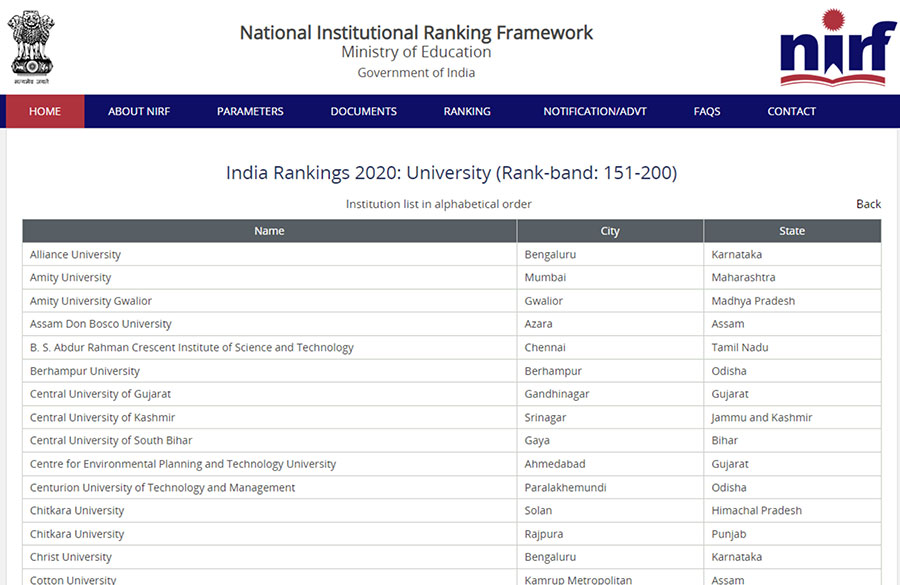Select Centre for Environmental Planning and Technology University
This screenshot has width=900, height=585.
click(183, 464)
